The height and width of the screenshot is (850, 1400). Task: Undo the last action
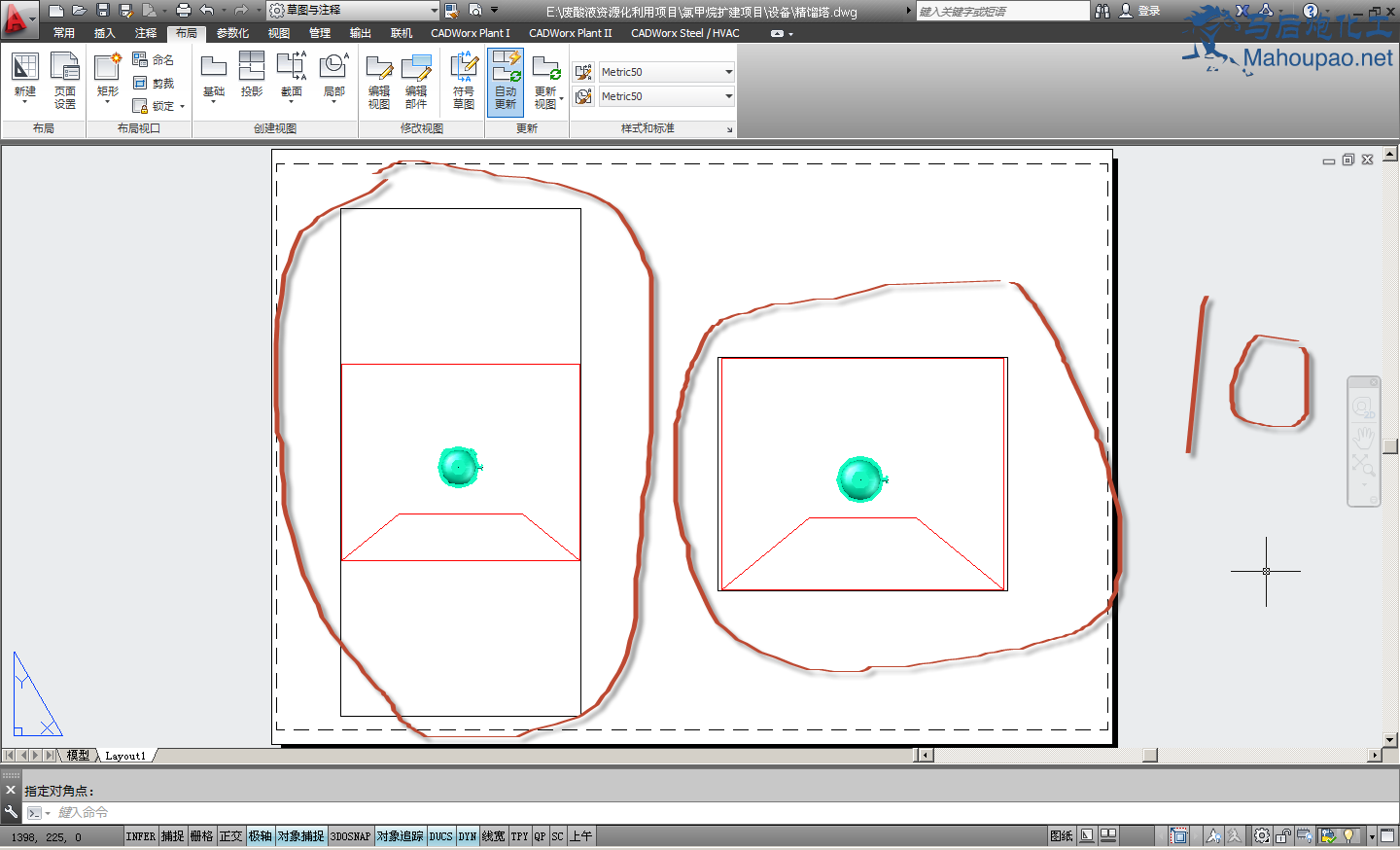[206, 11]
